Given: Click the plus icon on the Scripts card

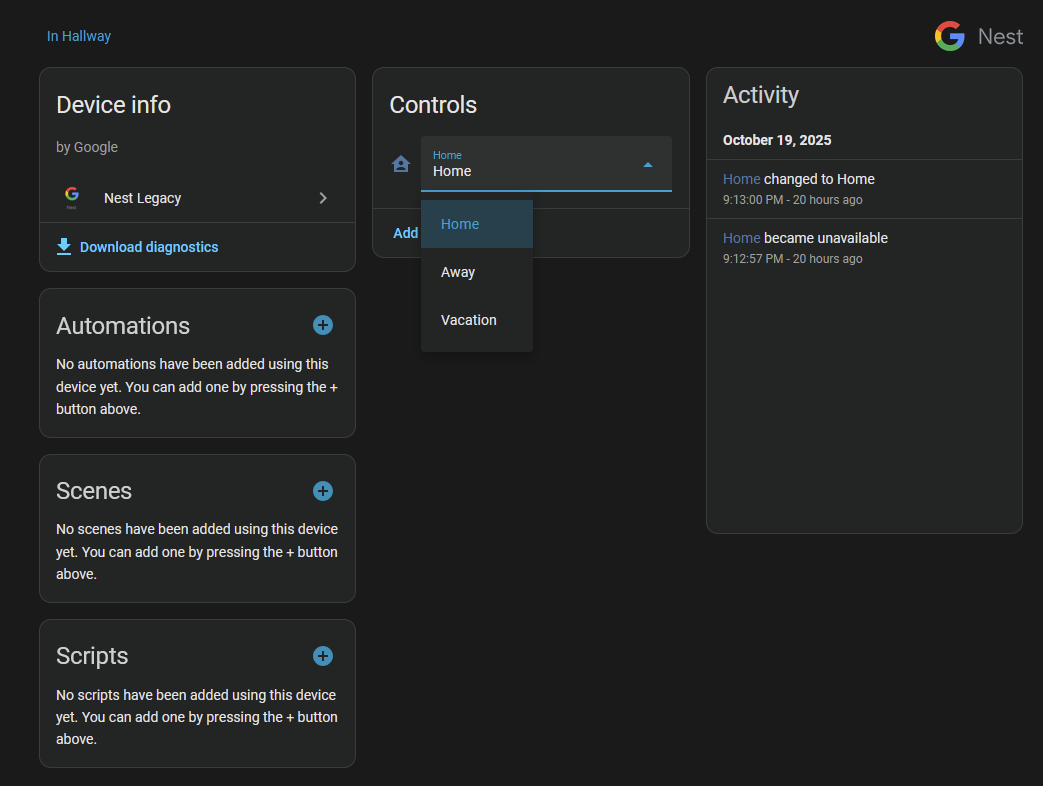Looking at the screenshot, I should (x=322, y=656).
